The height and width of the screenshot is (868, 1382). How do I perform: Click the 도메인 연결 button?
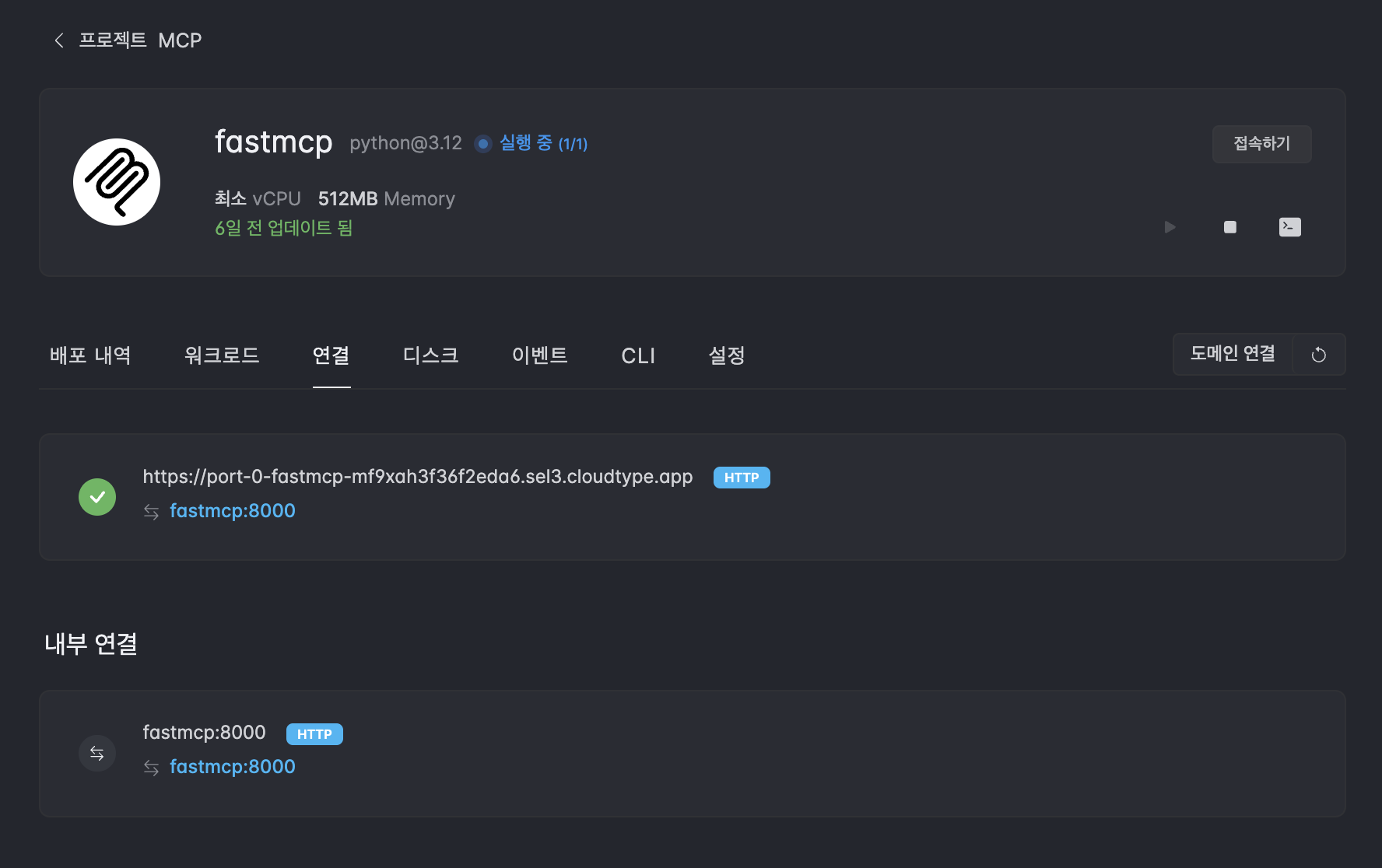[1233, 354]
